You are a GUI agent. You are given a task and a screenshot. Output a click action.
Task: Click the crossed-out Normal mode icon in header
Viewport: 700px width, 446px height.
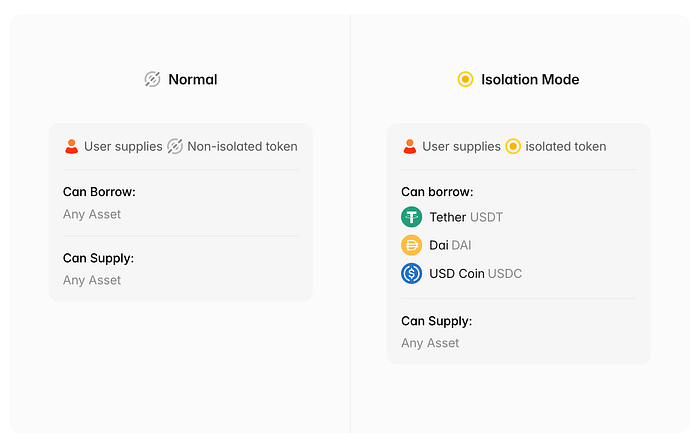tap(152, 79)
